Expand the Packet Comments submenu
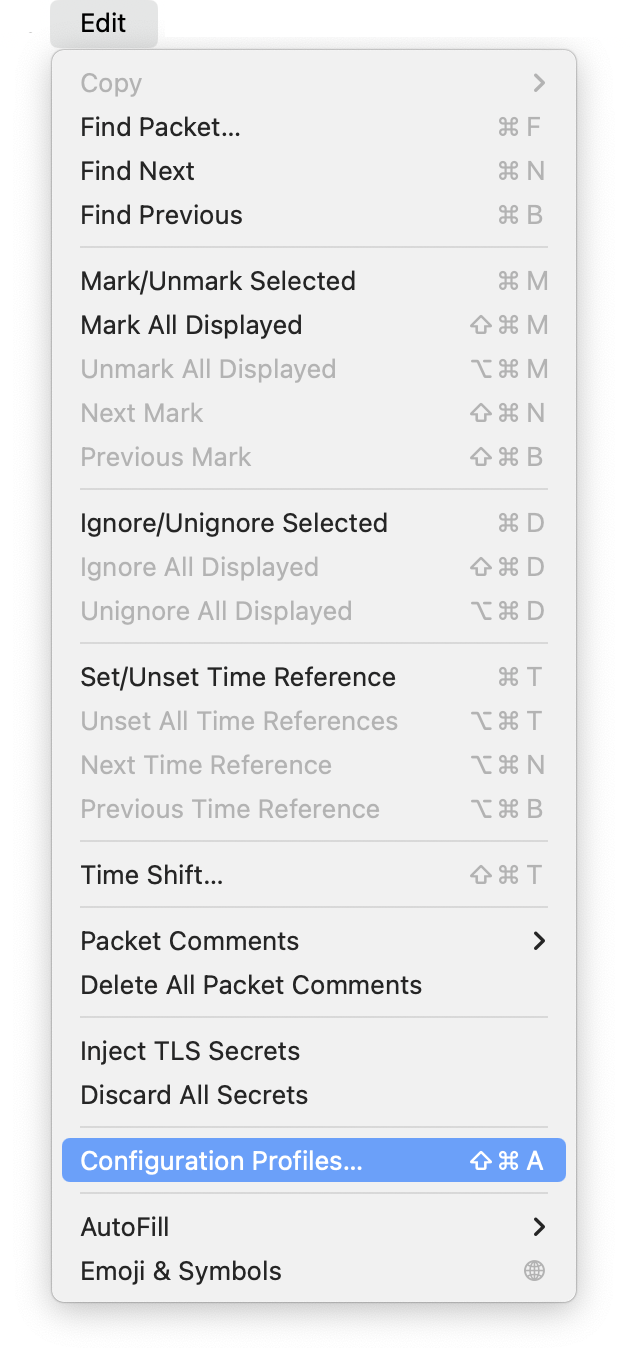 point(189,941)
